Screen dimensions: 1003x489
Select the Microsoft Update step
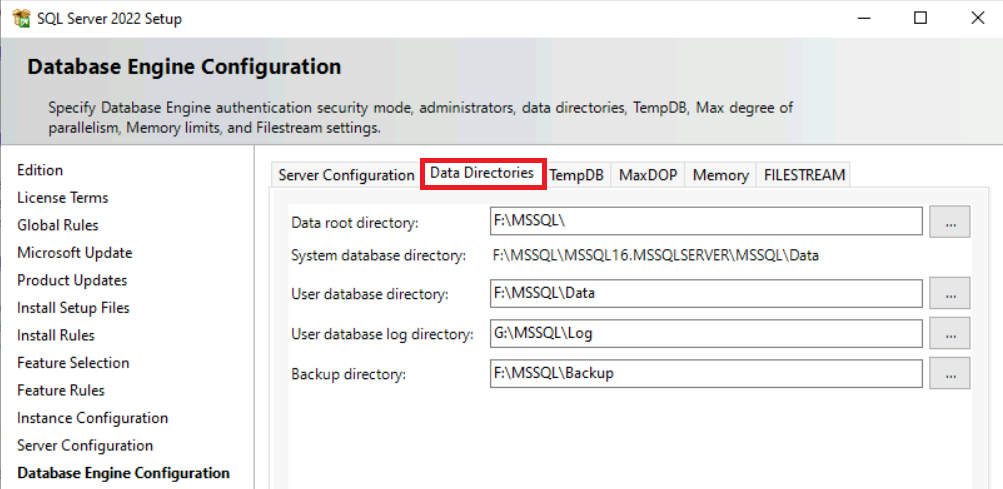point(75,253)
